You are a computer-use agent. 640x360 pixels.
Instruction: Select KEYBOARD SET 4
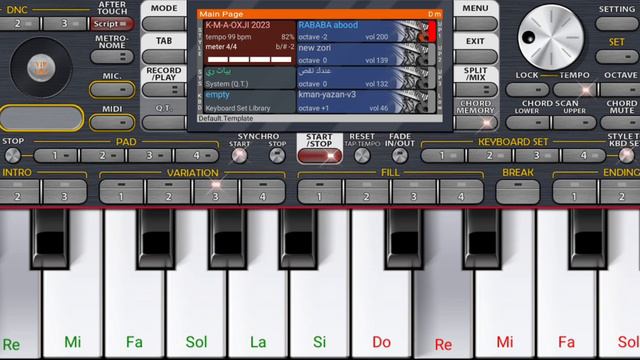pos(584,156)
